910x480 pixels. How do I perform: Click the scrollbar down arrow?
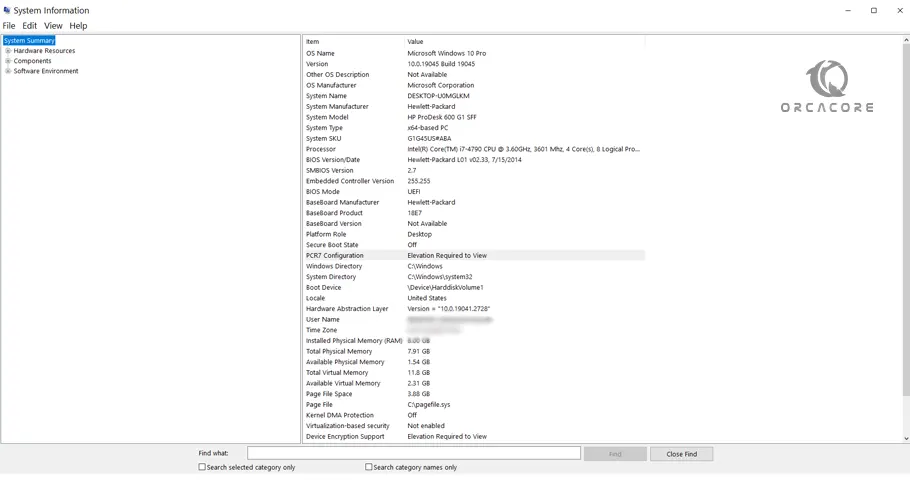click(x=906, y=439)
